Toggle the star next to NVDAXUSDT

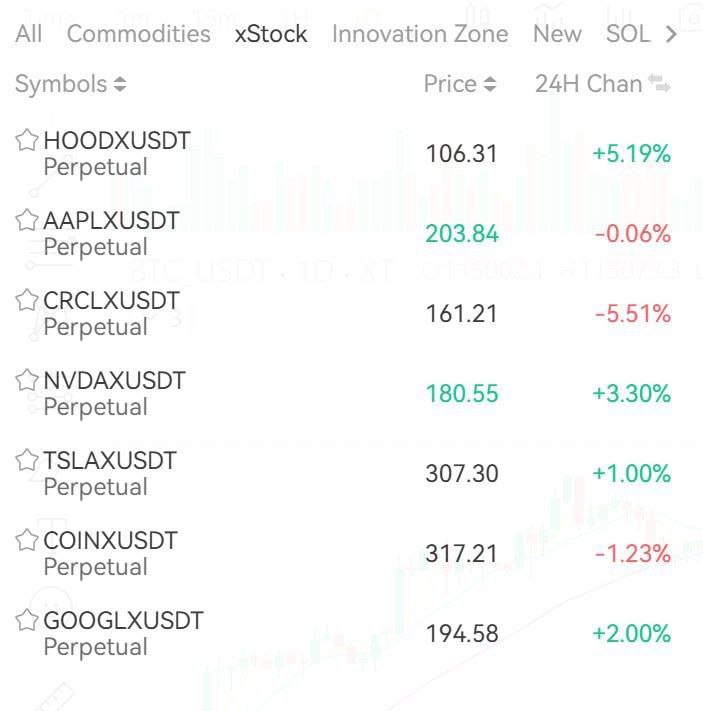point(27,380)
